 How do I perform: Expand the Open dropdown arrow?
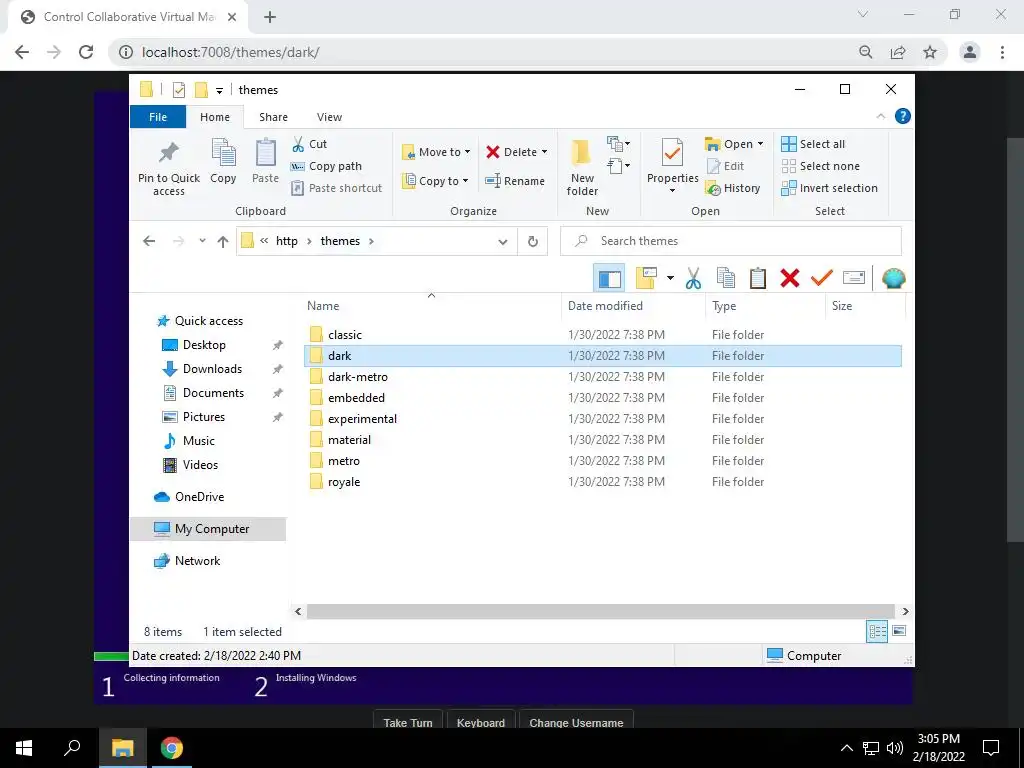760,144
